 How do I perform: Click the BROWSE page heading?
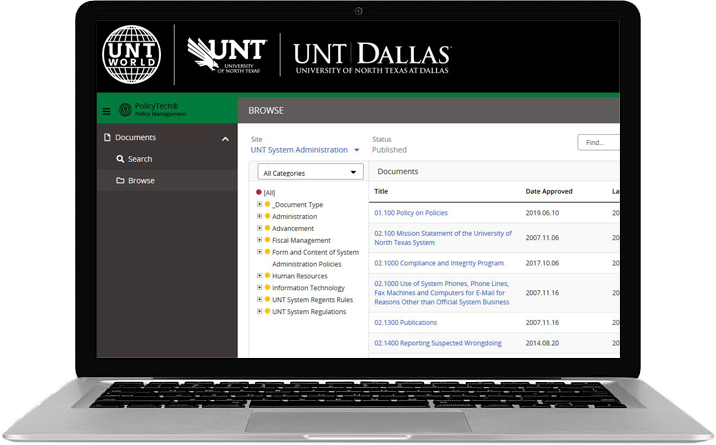266,110
